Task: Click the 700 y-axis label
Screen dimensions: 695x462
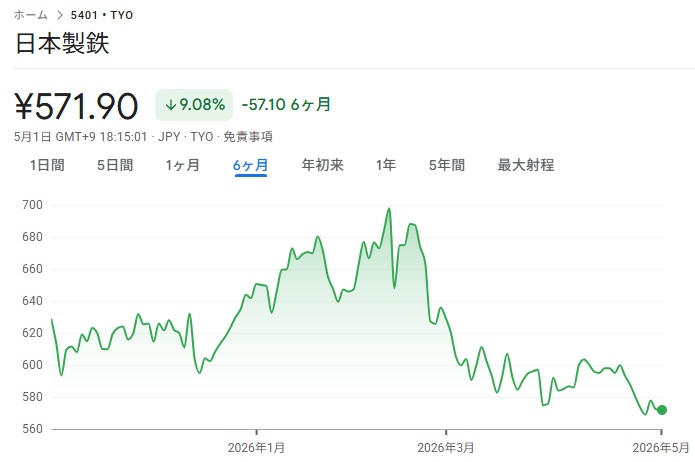Action: (x=32, y=205)
